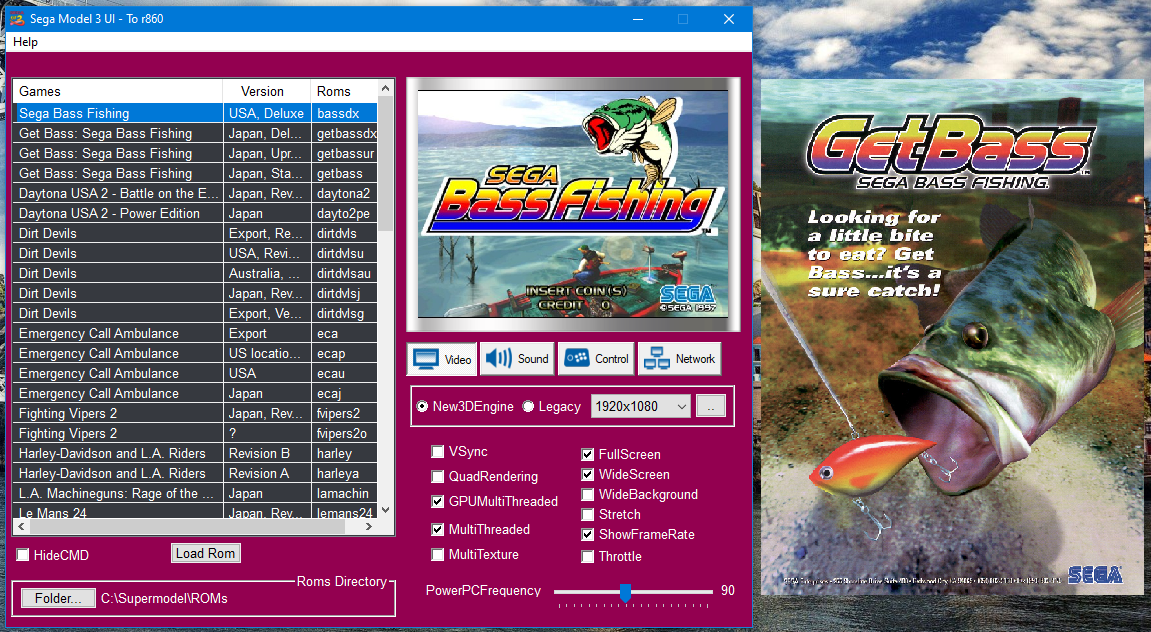This screenshot has height=632, width=1151.
Task: Select Fighting Vipers 2 with rom fvipers2o
Action: [195, 433]
